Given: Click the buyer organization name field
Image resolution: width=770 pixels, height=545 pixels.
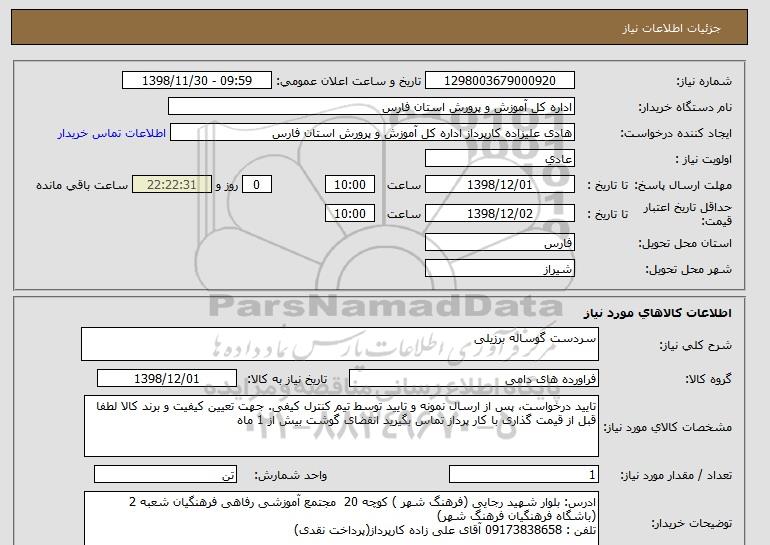Looking at the screenshot, I should [x=371, y=107].
